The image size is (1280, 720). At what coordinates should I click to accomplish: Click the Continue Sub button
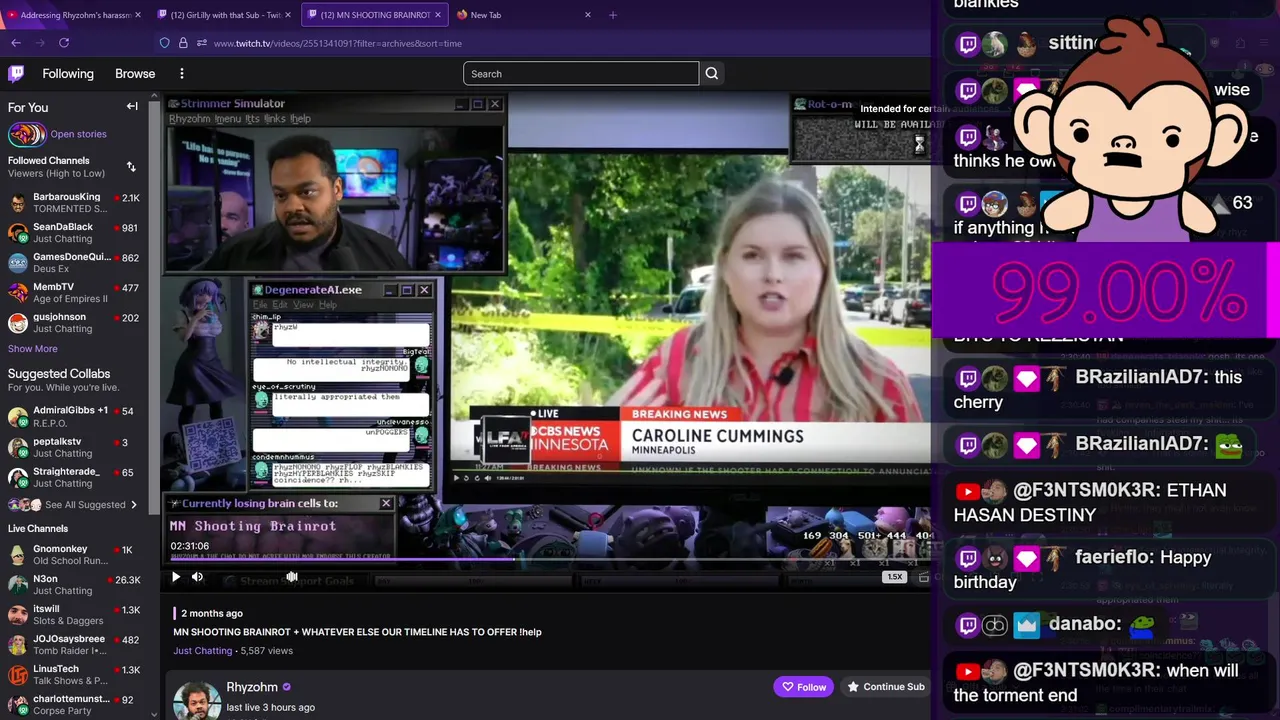(886, 687)
